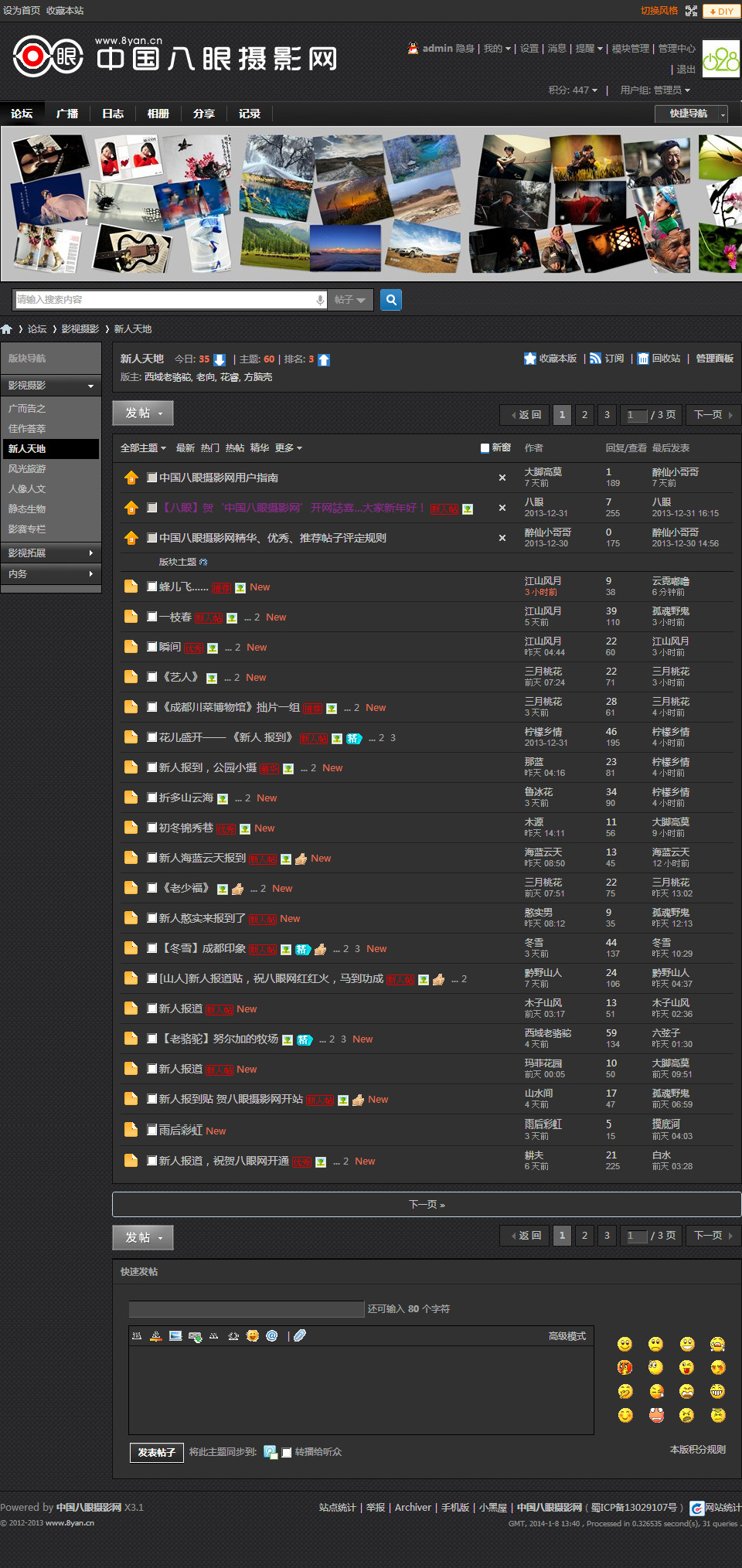The height and width of the screenshot is (1568, 742).
Task: Check the box for 折多山云海 thread
Action: [x=152, y=798]
